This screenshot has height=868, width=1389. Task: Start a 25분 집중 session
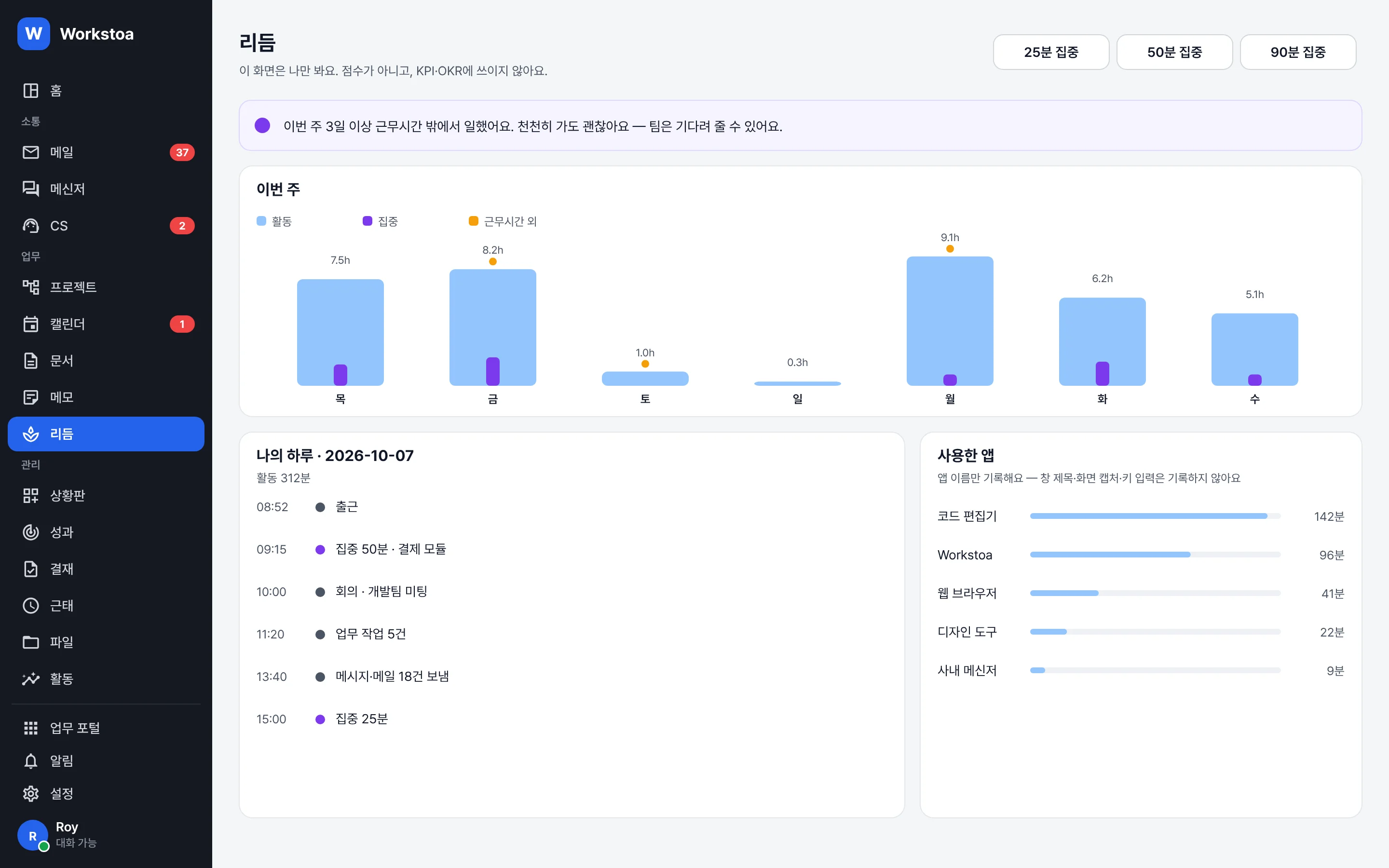[1051, 52]
